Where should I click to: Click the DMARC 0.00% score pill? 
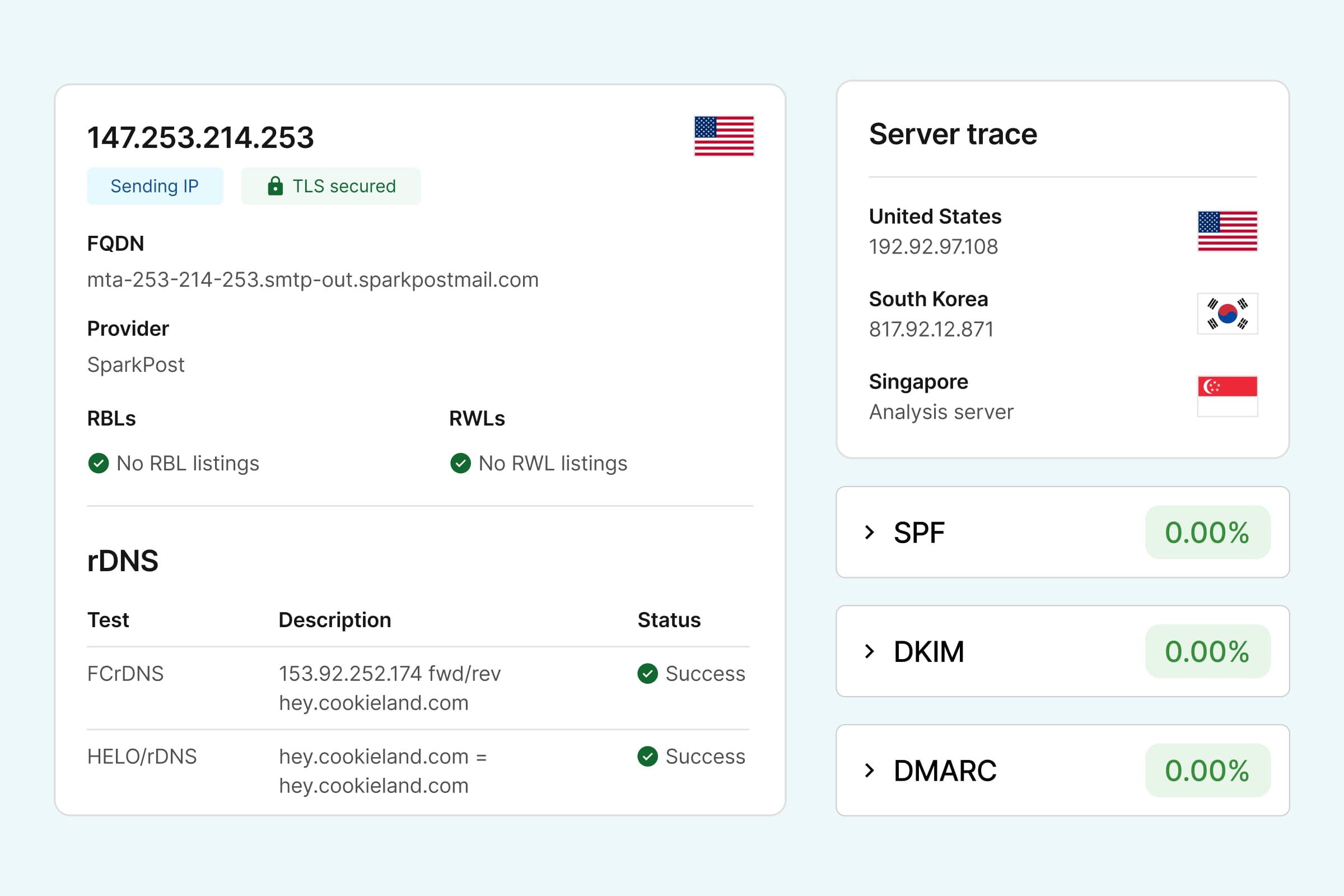tap(1207, 771)
